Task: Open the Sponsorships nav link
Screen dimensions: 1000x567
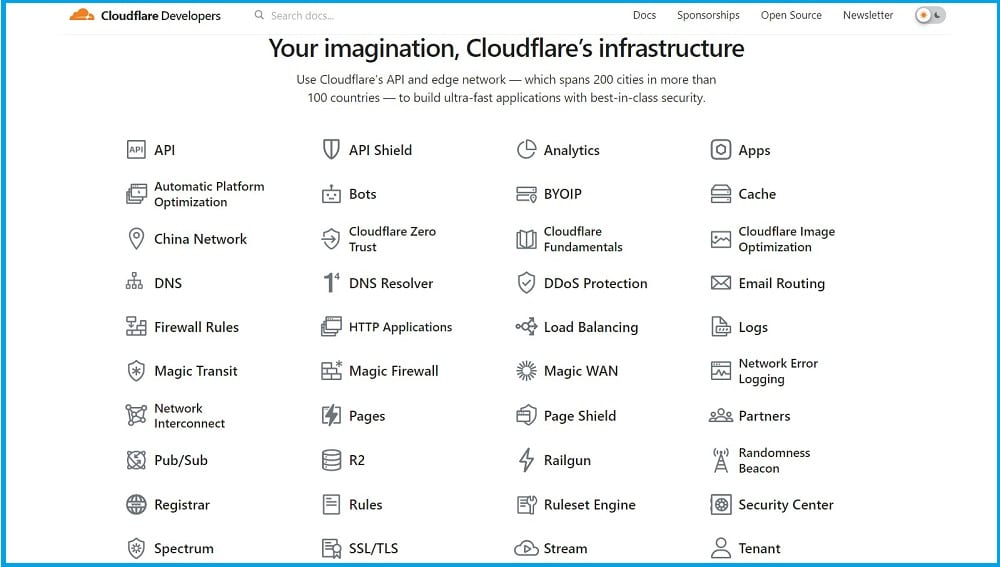Action: point(708,15)
